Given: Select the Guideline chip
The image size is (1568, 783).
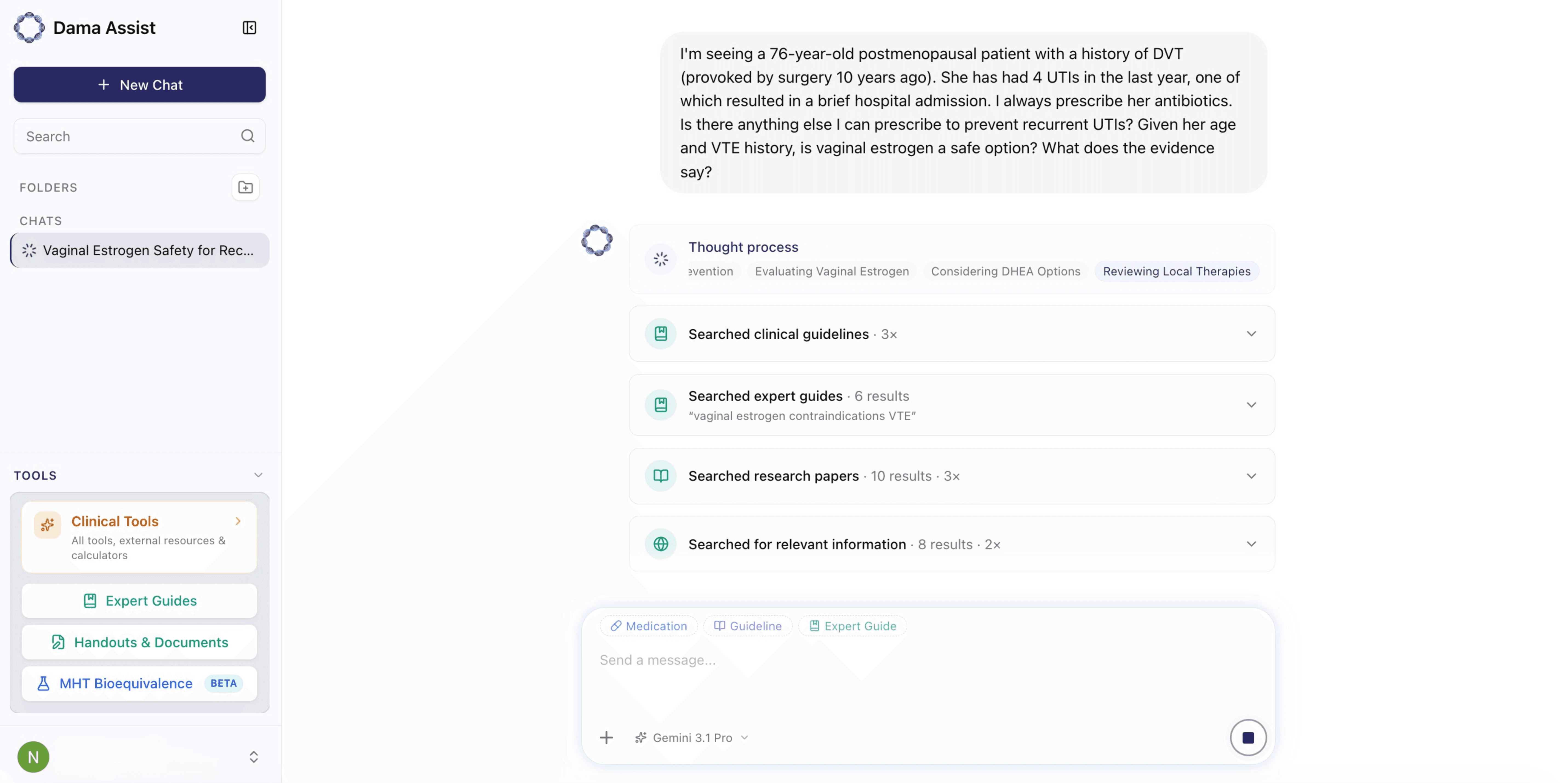Looking at the screenshot, I should (748, 626).
